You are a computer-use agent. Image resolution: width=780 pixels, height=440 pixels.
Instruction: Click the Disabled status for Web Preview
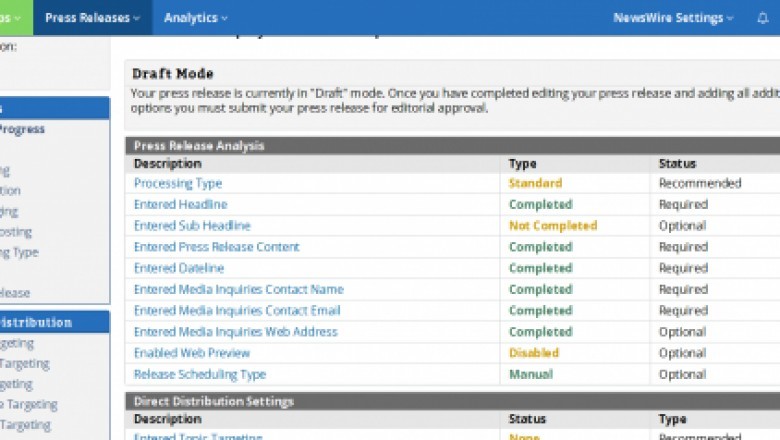point(533,353)
